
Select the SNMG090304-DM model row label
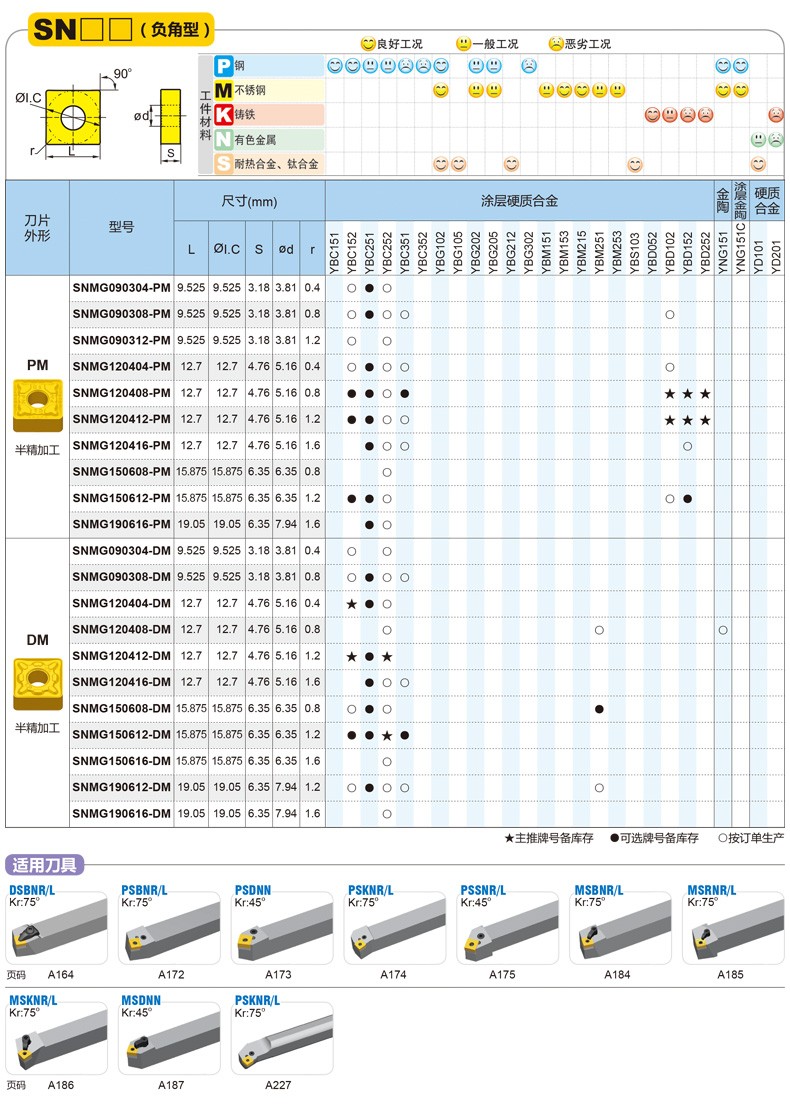122,551
